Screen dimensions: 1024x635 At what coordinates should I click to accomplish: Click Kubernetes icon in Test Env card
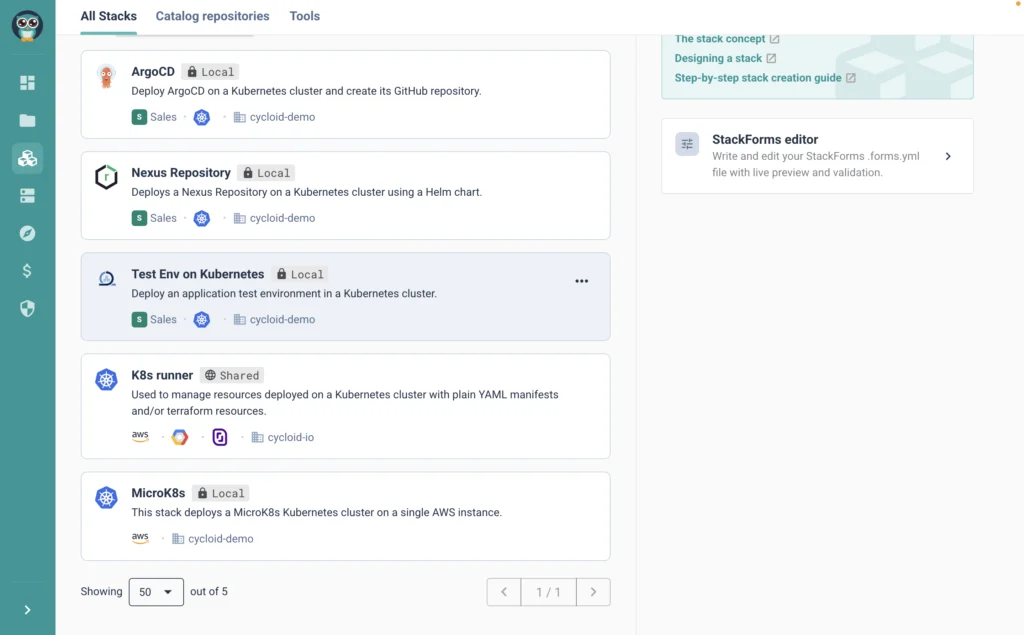202,319
